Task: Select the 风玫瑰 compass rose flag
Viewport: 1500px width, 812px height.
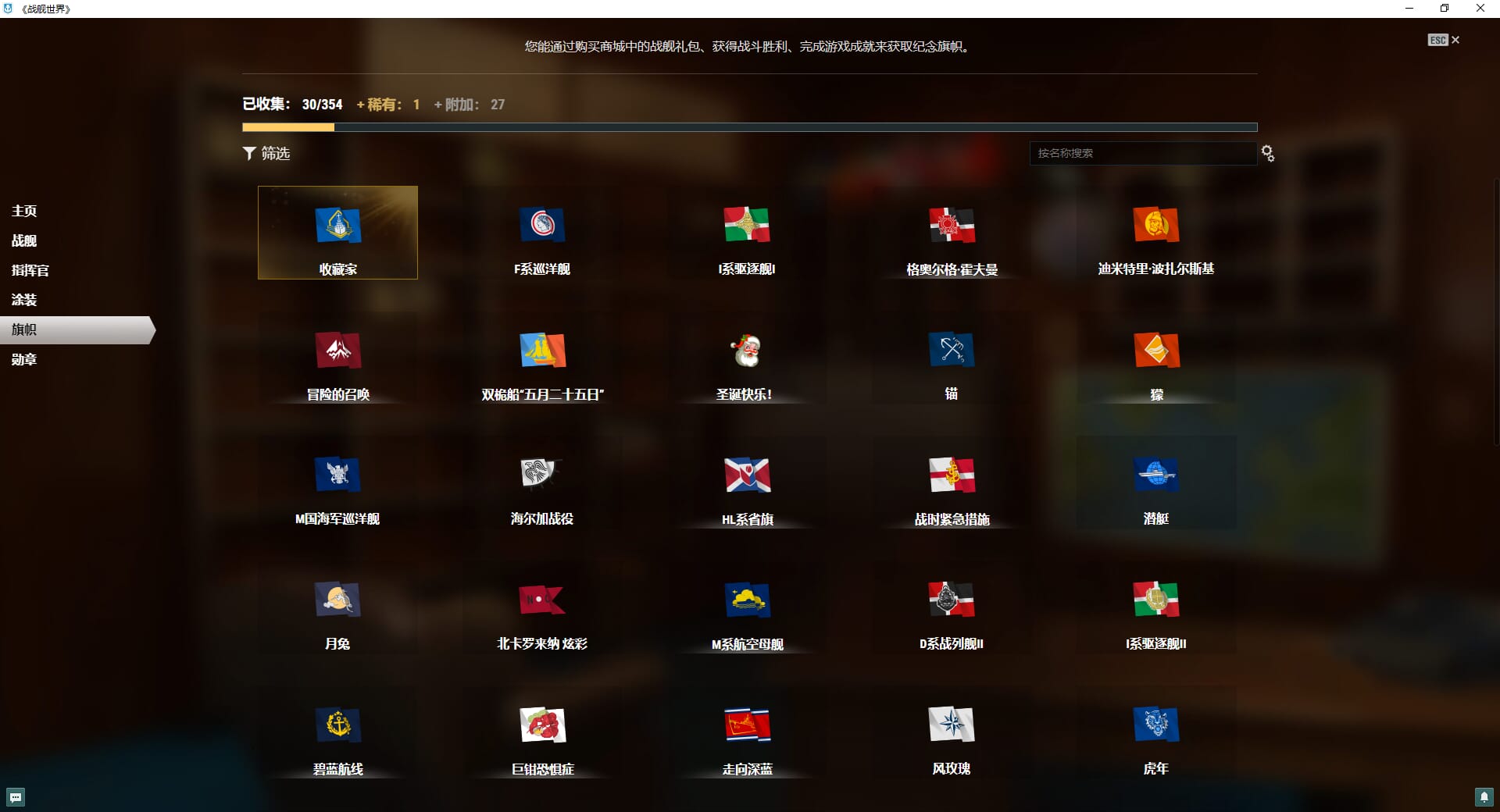Action: pos(951,726)
